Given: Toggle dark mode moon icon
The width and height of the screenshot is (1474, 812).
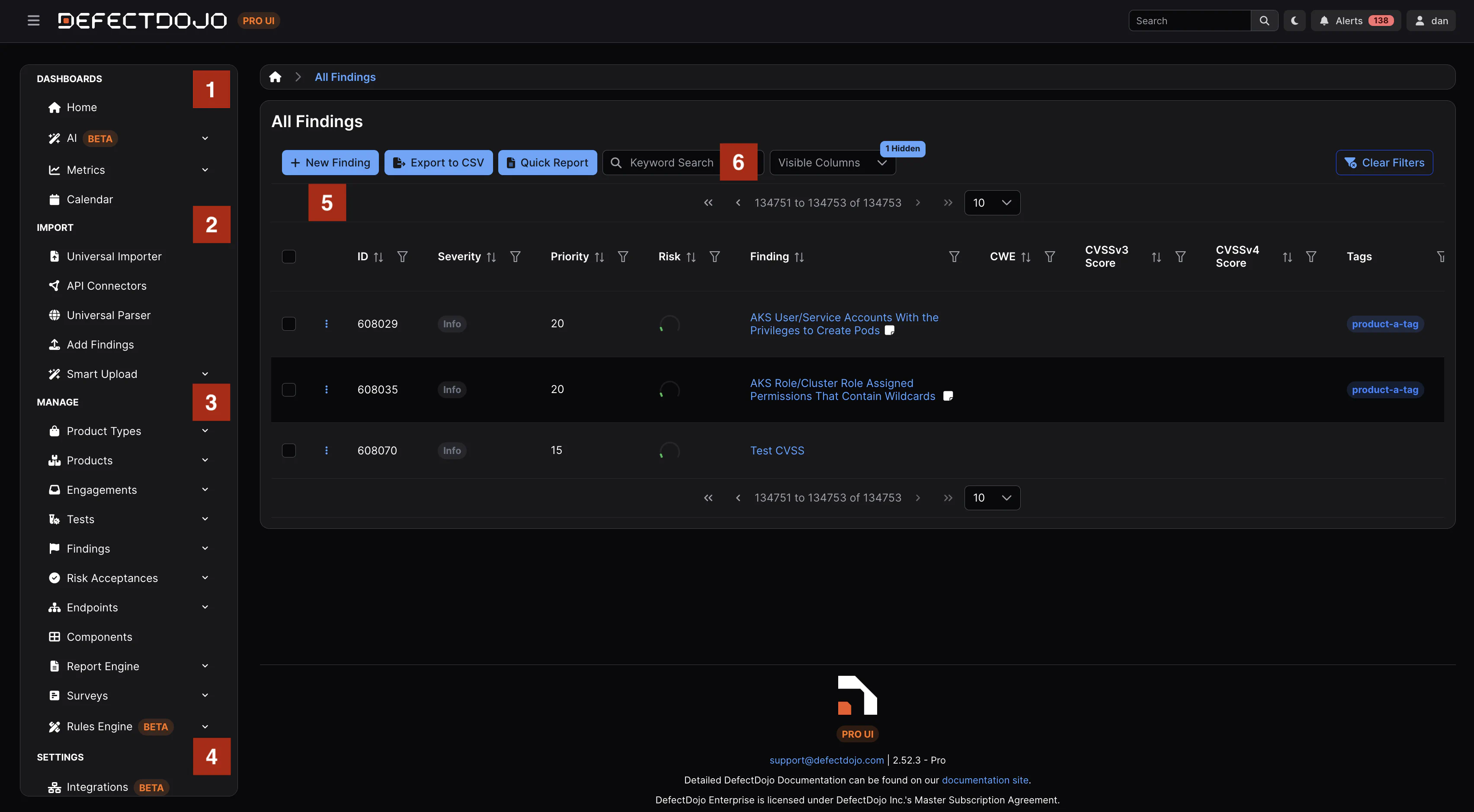Looking at the screenshot, I should click(1295, 21).
